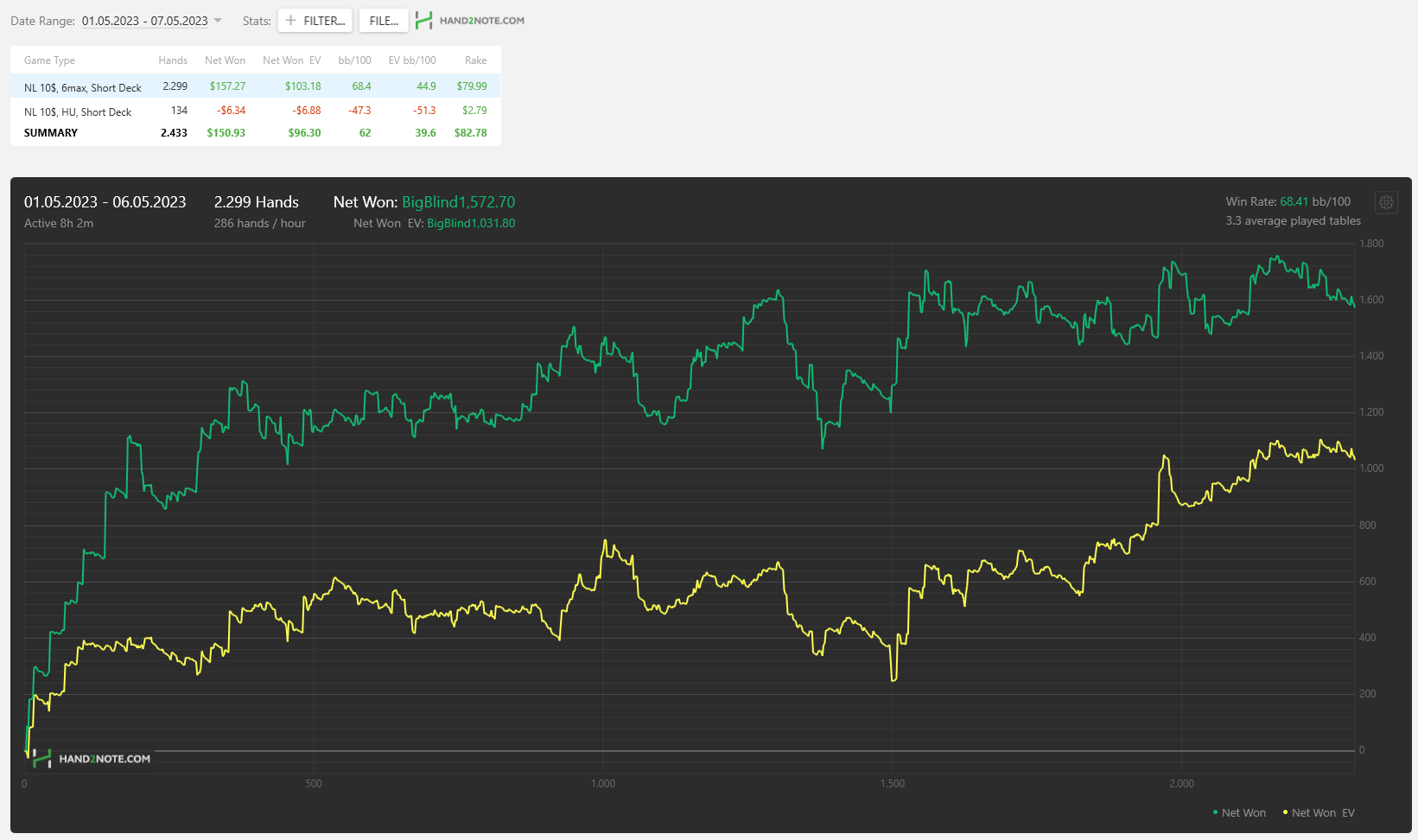Image resolution: width=1418 pixels, height=840 pixels.
Task: Click the $96.30 summary Net Won EV
Action: coord(304,133)
